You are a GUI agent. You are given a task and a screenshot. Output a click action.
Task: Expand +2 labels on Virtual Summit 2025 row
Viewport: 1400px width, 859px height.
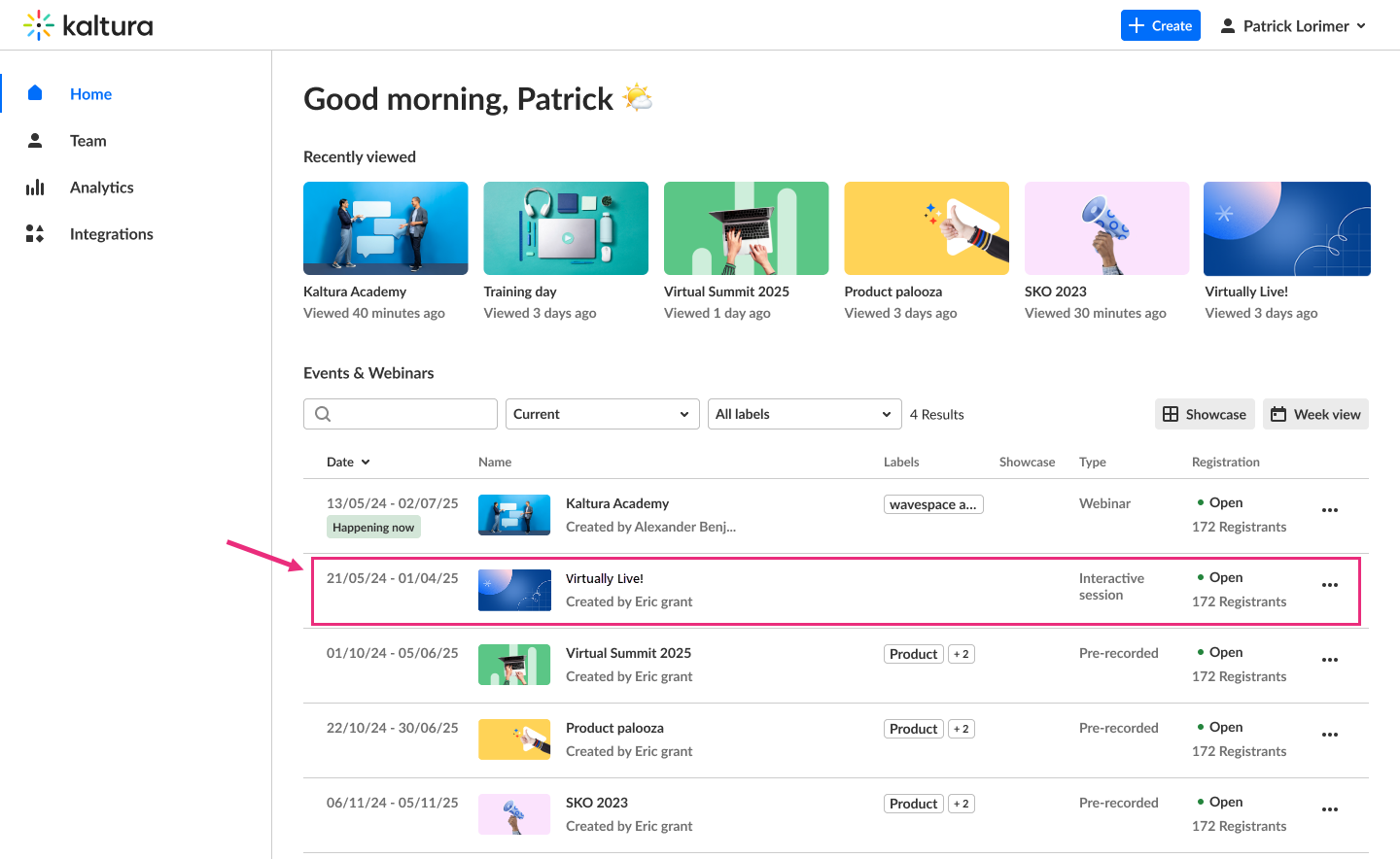(x=962, y=654)
